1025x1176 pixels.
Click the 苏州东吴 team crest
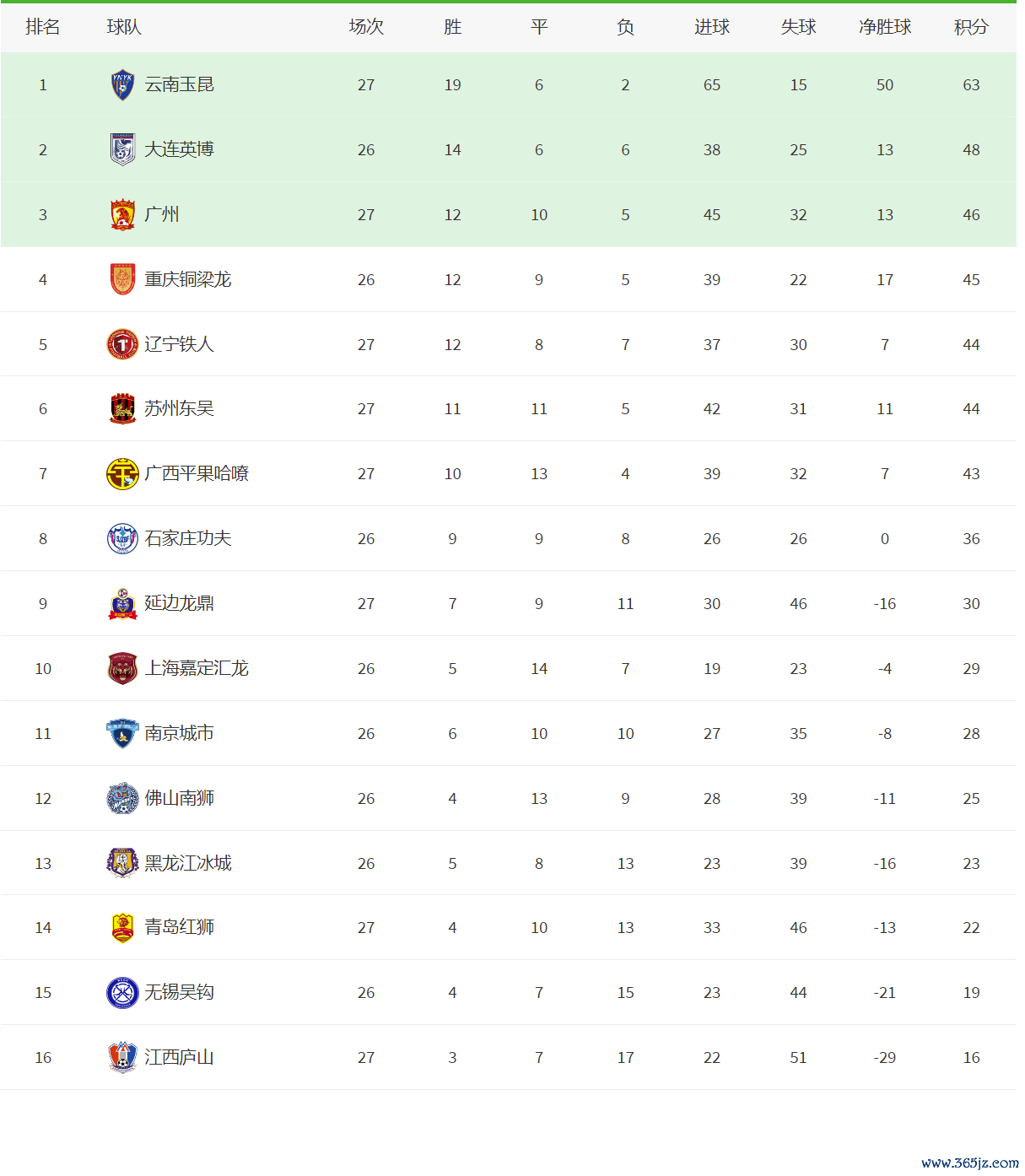122,409
